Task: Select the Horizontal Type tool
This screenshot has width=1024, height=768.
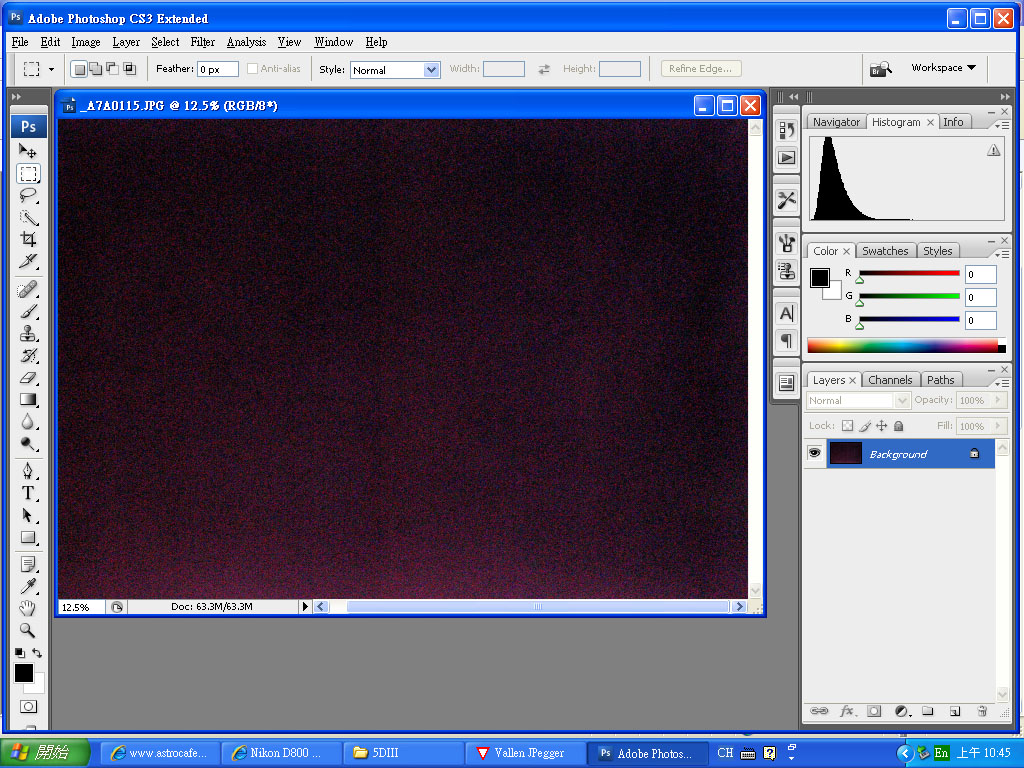Action: coord(28,493)
